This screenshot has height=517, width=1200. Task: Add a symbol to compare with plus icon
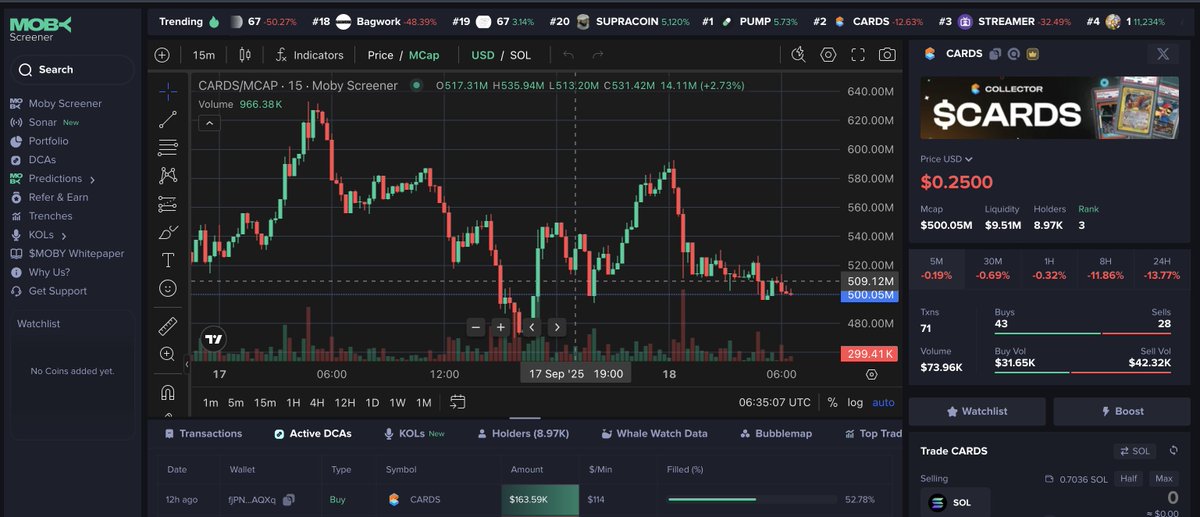pos(163,55)
